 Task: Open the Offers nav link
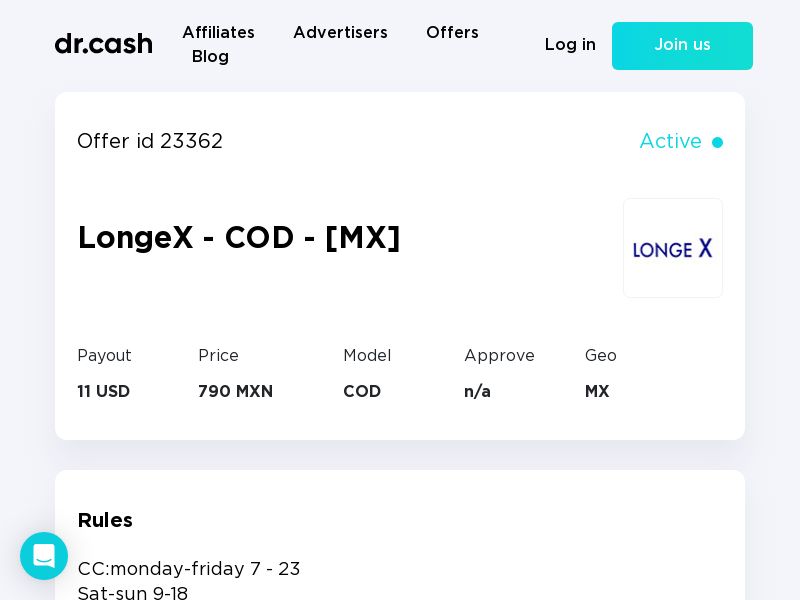(452, 33)
